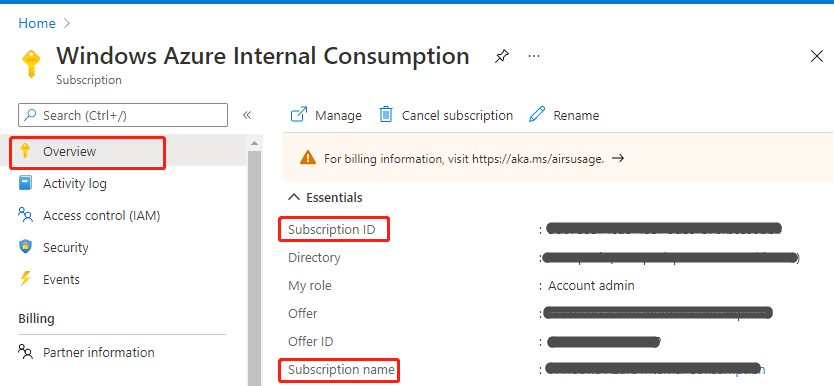Click the Partner information icon
The image size is (834, 386).
pos(25,351)
